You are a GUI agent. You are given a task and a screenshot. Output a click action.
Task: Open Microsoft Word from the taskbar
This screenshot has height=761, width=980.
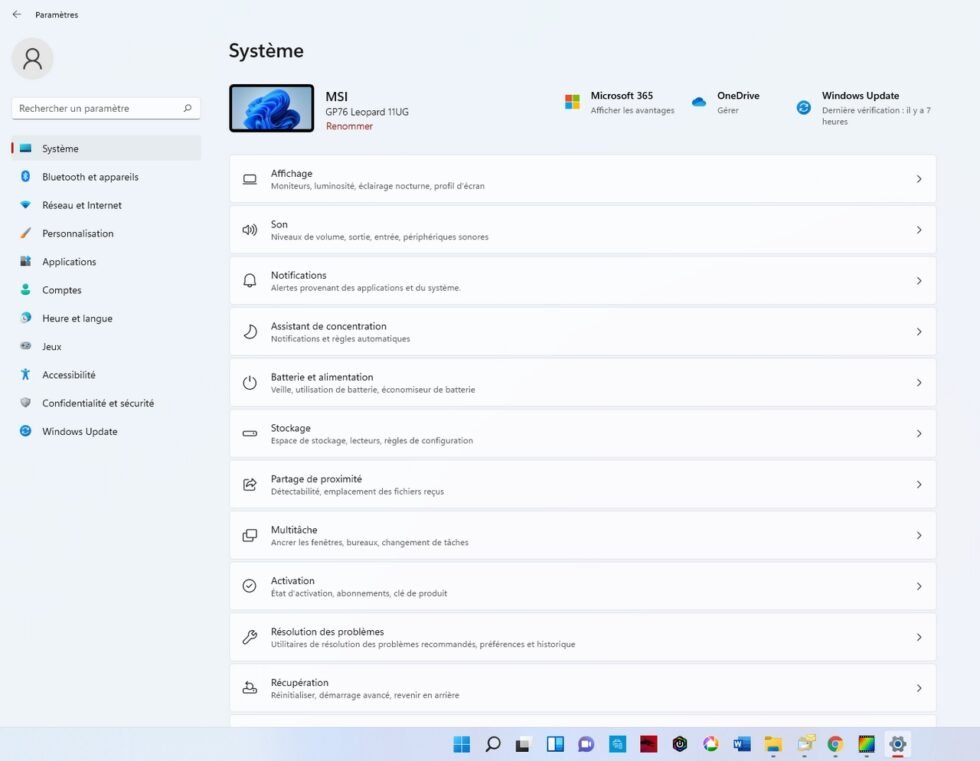(x=741, y=744)
